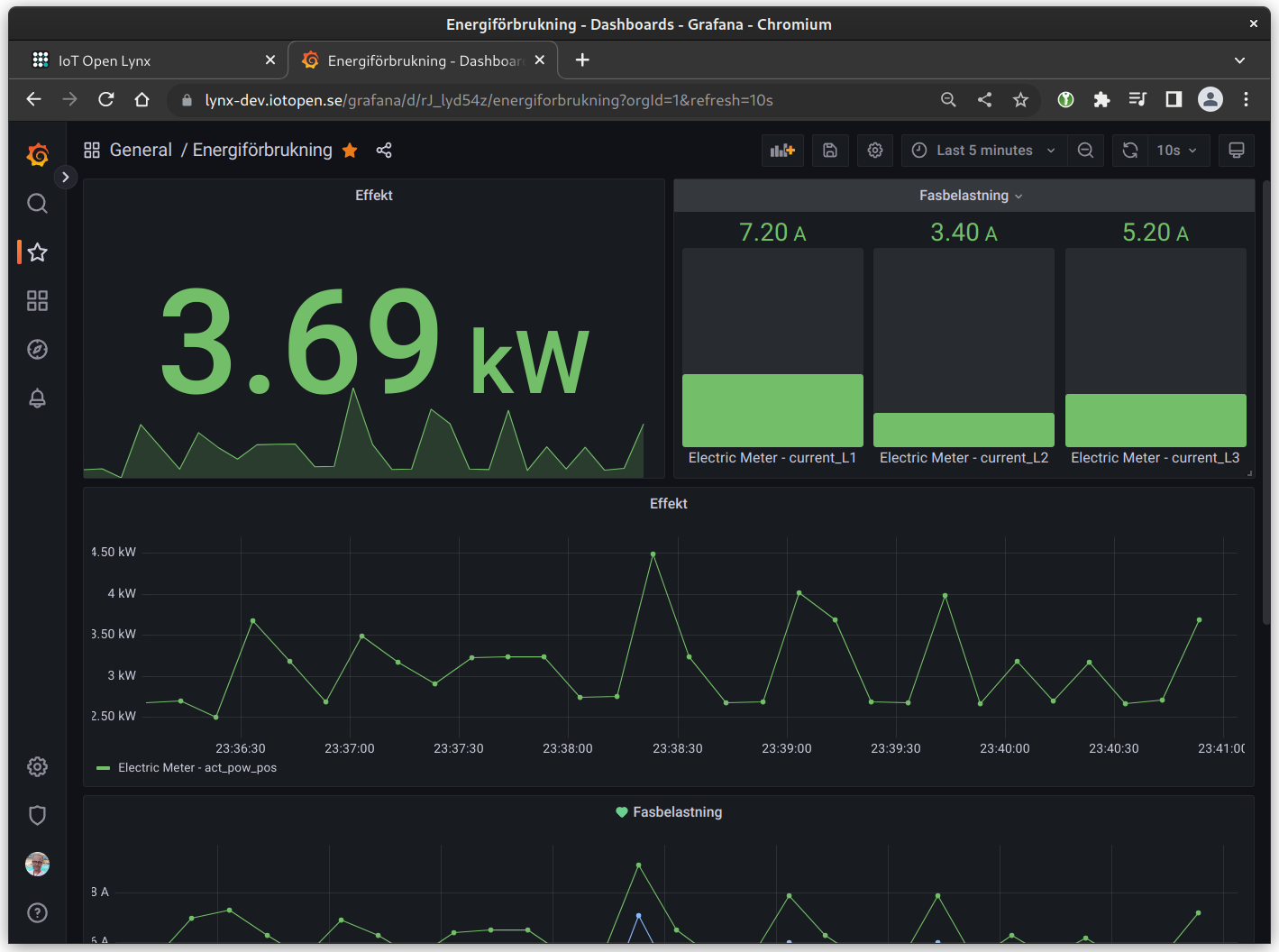The height and width of the screenshot is (952, 1279).
Task: Open the Last 5 minutes time range dropdown
Action: (983, 150)
